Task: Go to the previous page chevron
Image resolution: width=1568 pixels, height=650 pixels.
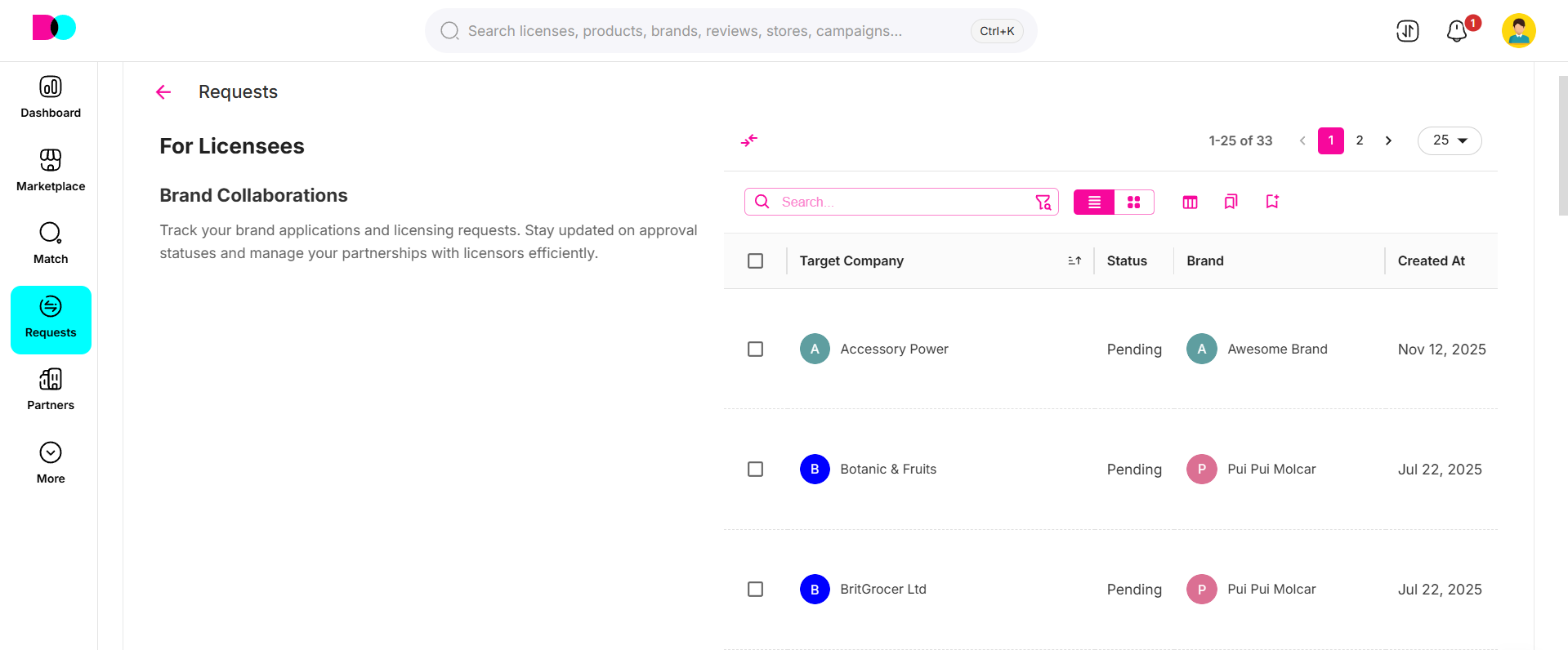Action: tap(1302, 140)
